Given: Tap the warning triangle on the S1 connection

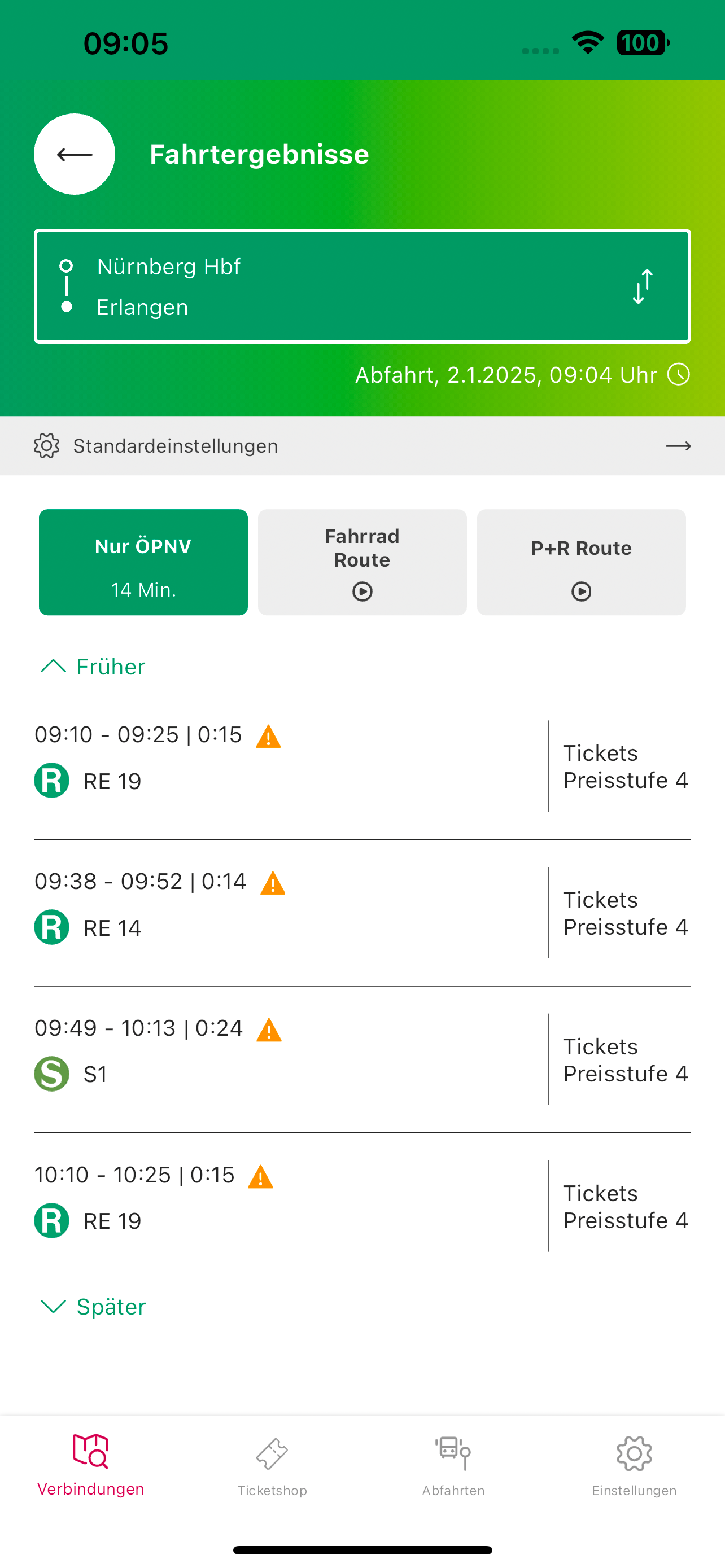Looking at the screenshot, I should [269, 1030].
